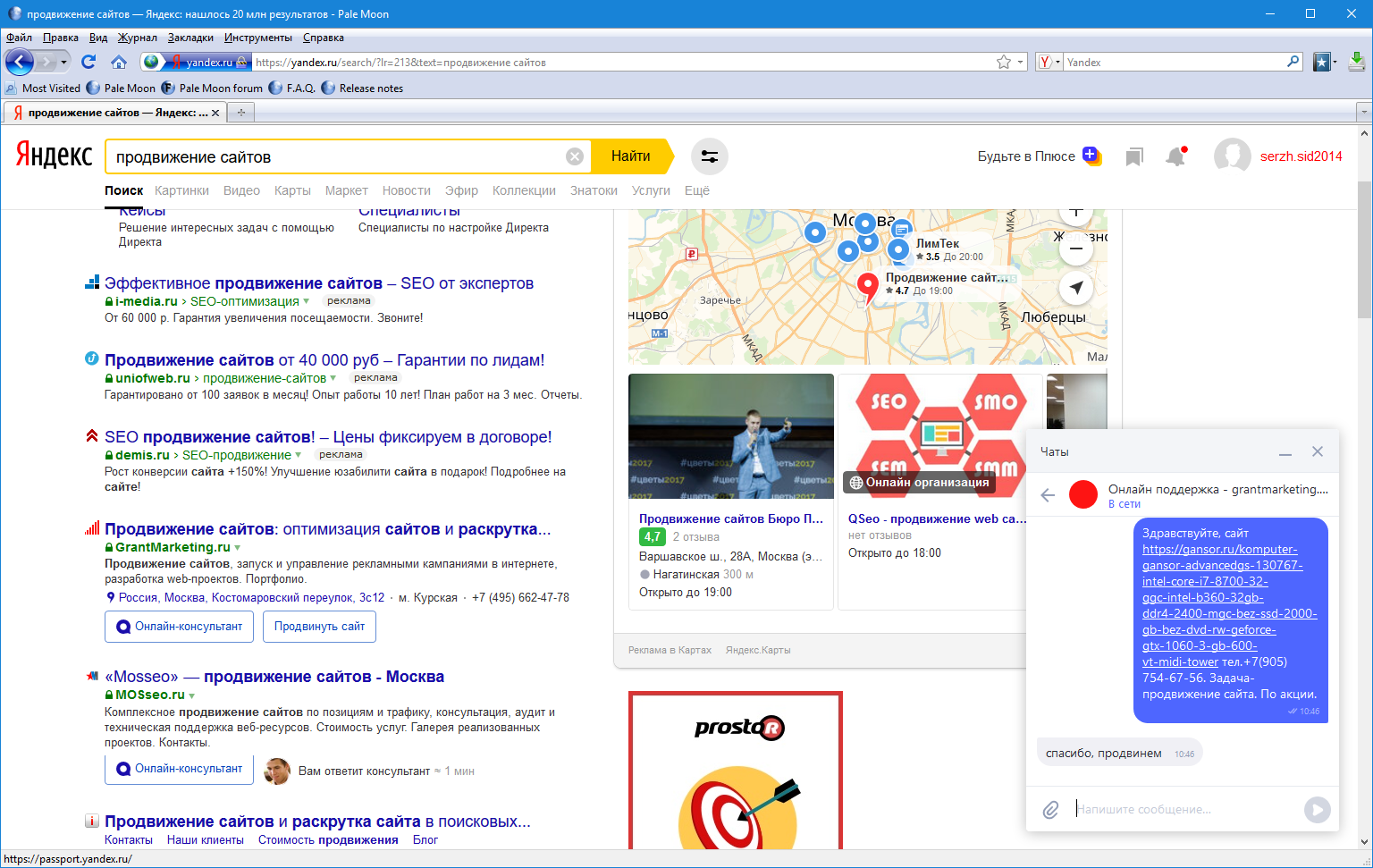Focus the chat message input field
Screen dimensions: 1373x868
click(x=1184, y=809)
